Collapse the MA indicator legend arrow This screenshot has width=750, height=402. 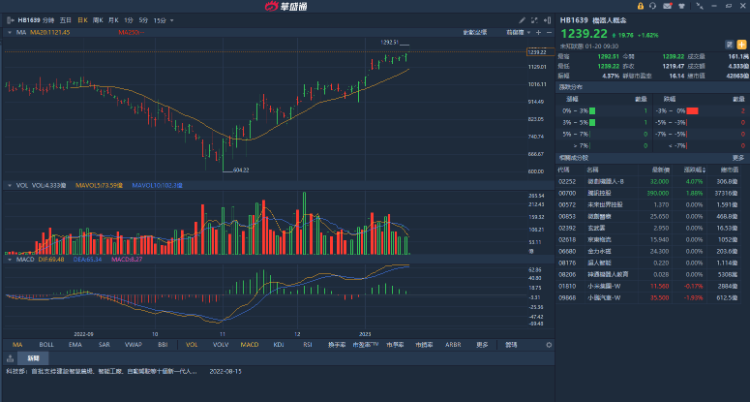pyautogui.click(x=8, y=32)
